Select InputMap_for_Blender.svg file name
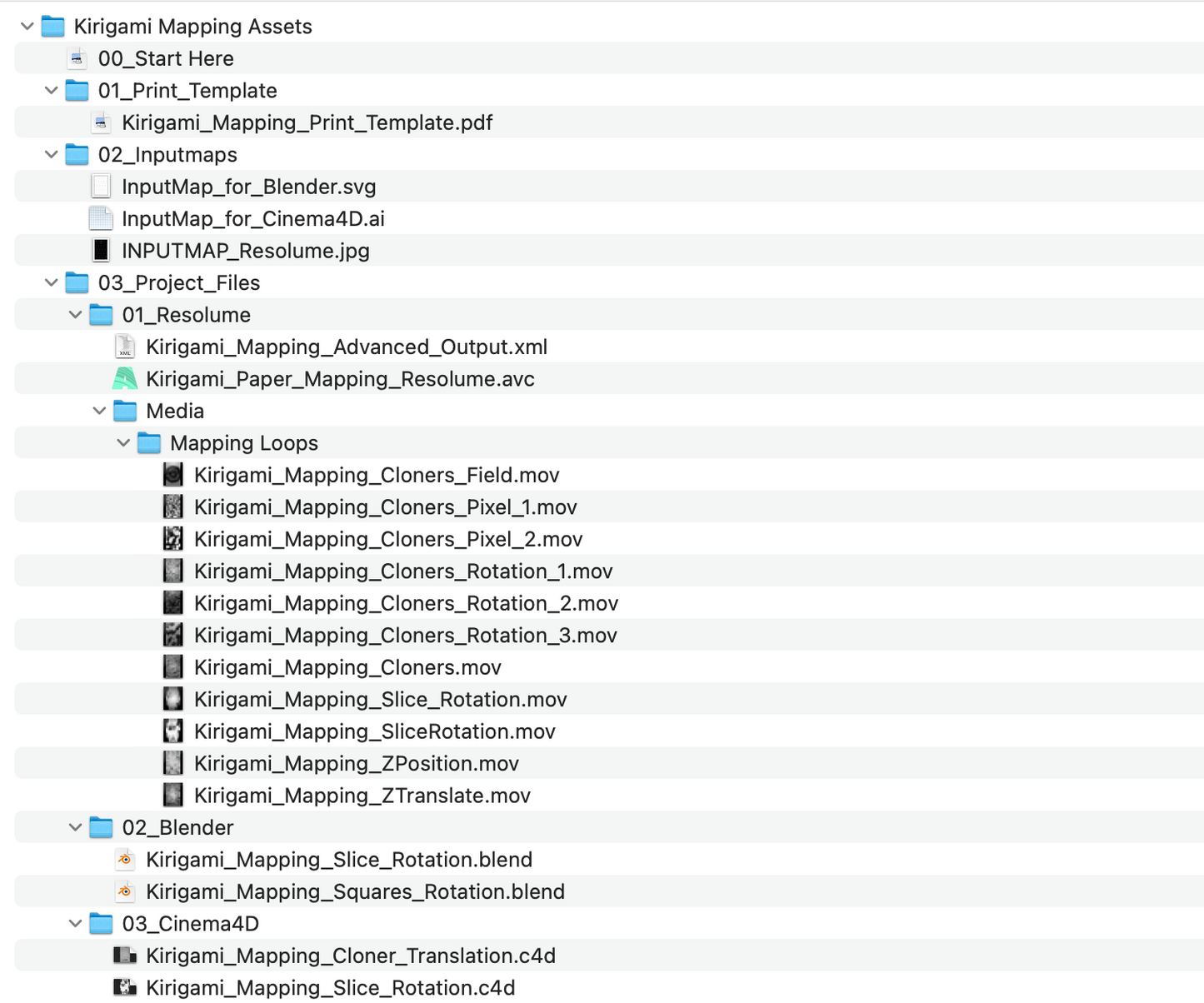Image resolution: width=1204 pixels, height=1003 pixels. 248,187
